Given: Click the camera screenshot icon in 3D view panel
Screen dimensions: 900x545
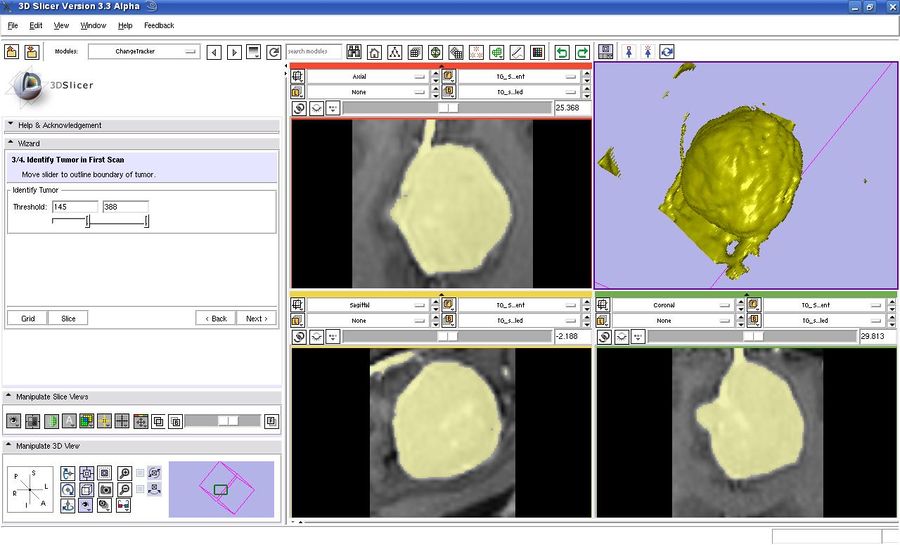Looking at the screenshot, I should [x=105, y=490].
